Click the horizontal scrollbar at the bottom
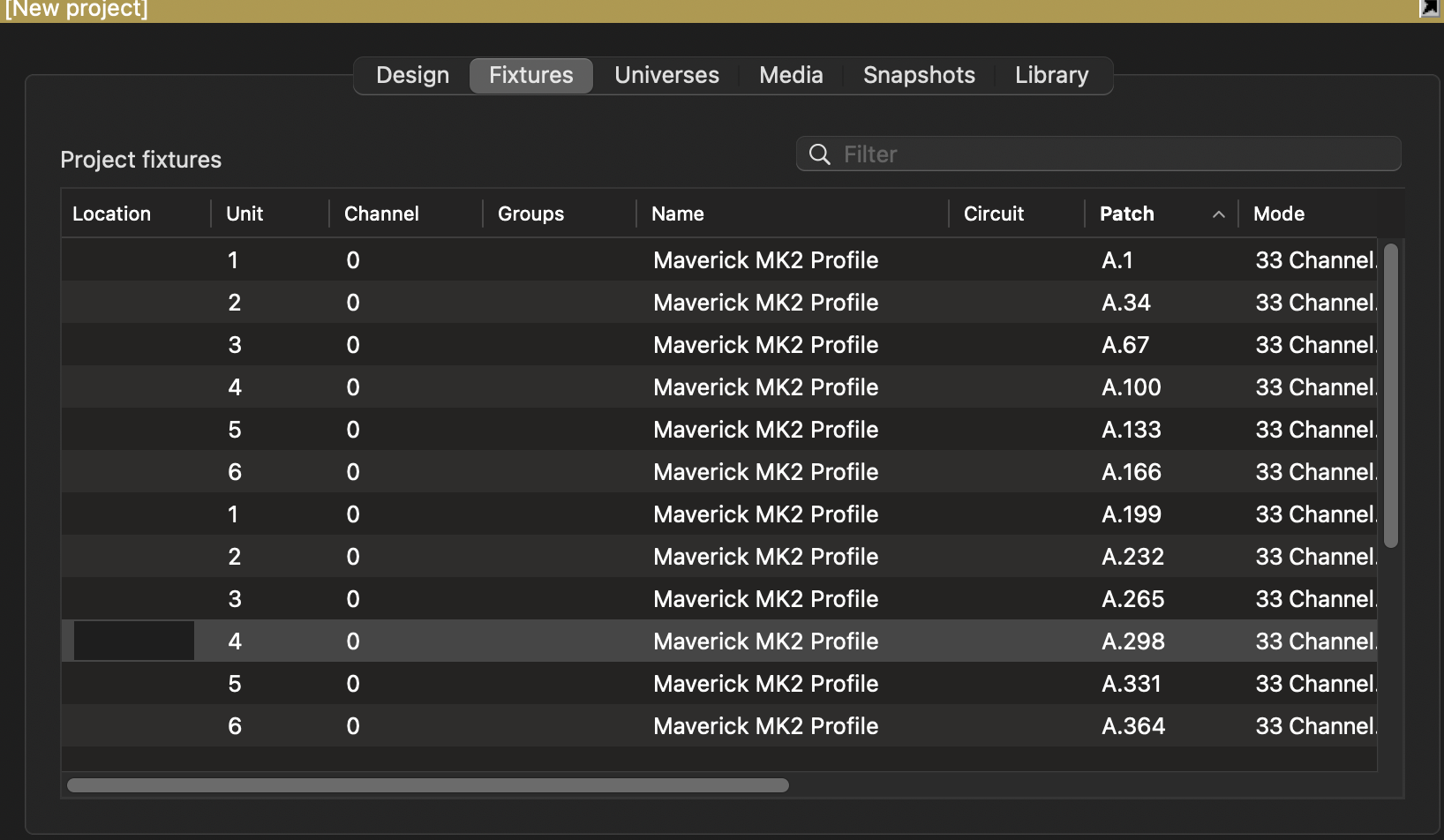 426,784
